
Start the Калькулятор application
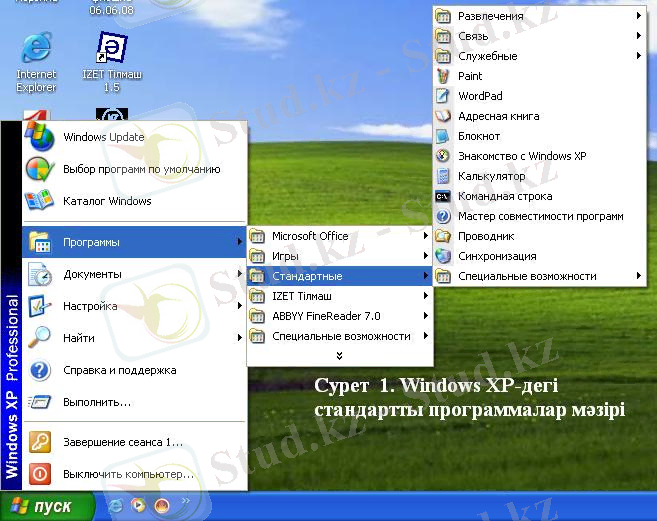point(490,176)
